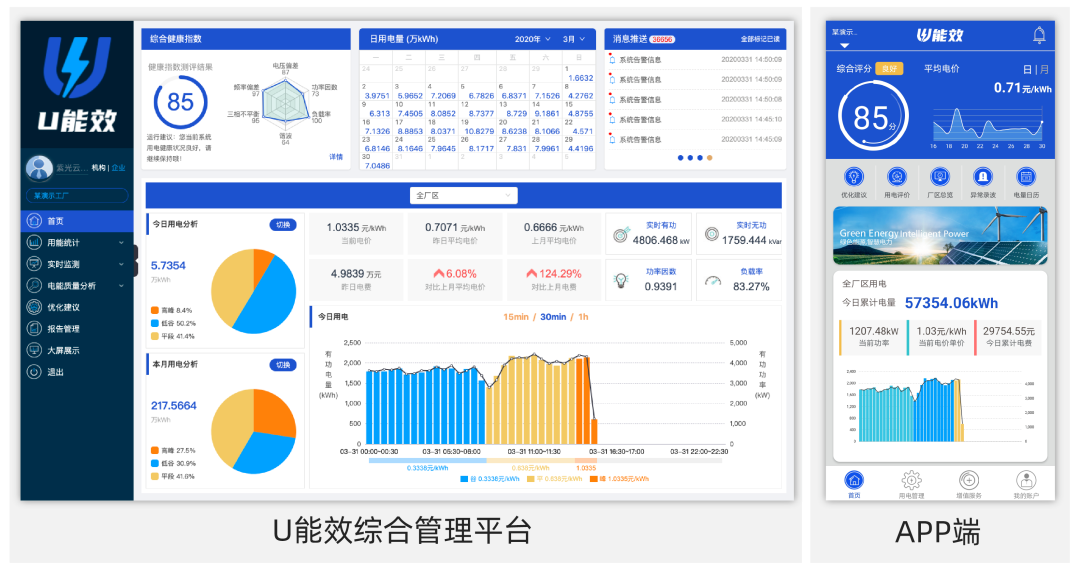Expand the 用能统计 submenu chevron

click(121, 242)
